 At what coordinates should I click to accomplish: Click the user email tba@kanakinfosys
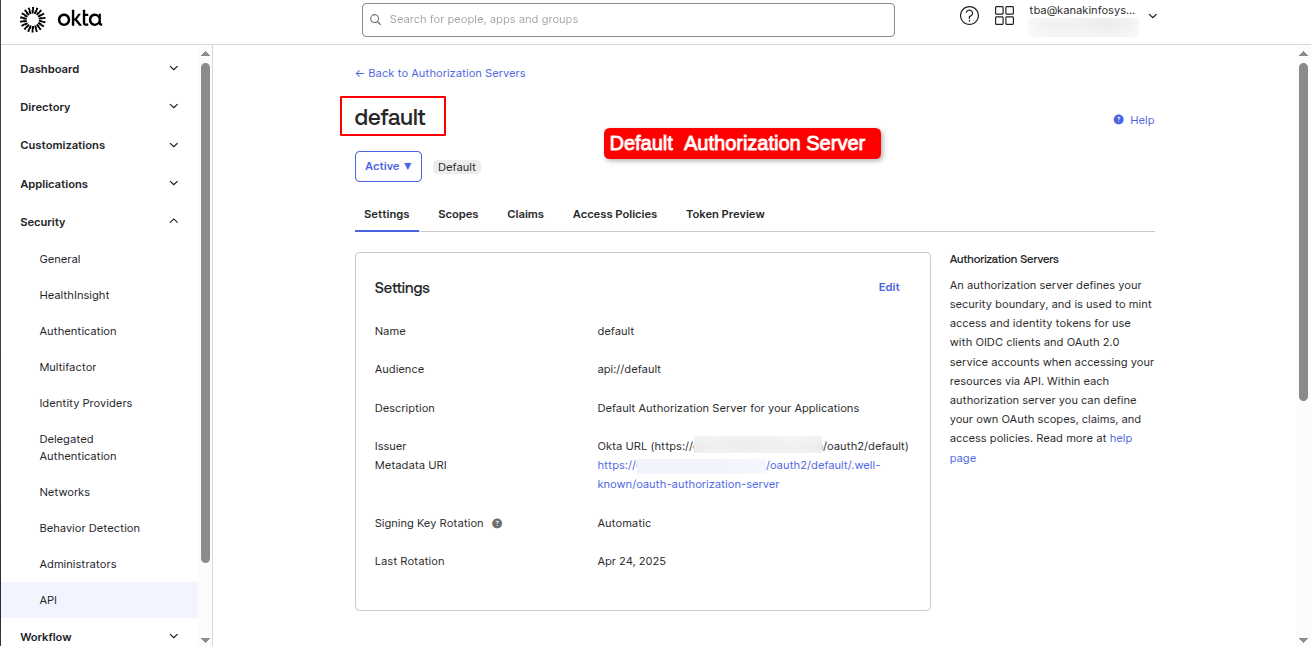1082,10
